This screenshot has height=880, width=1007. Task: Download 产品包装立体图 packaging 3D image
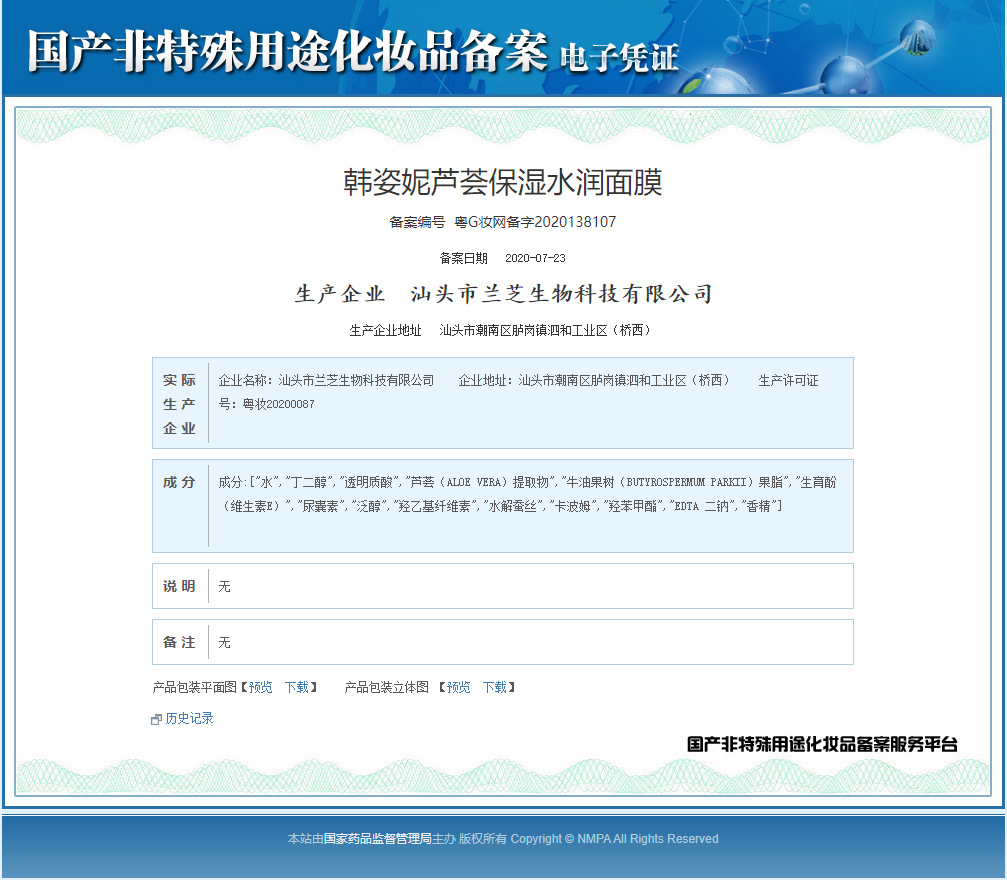pyautogui.click(x=495, y=687)
